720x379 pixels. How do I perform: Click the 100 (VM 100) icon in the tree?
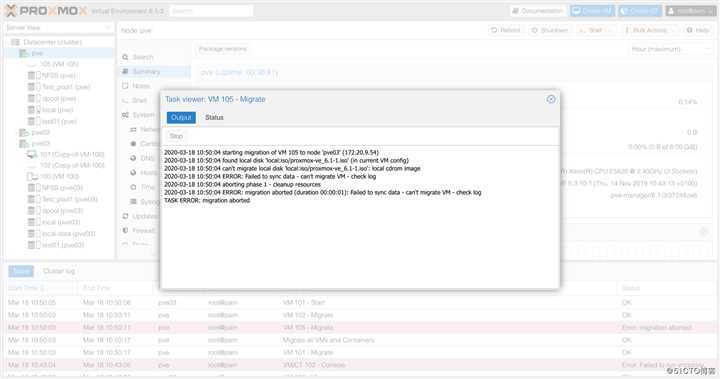pyautogui.click(x=32, y=176)
